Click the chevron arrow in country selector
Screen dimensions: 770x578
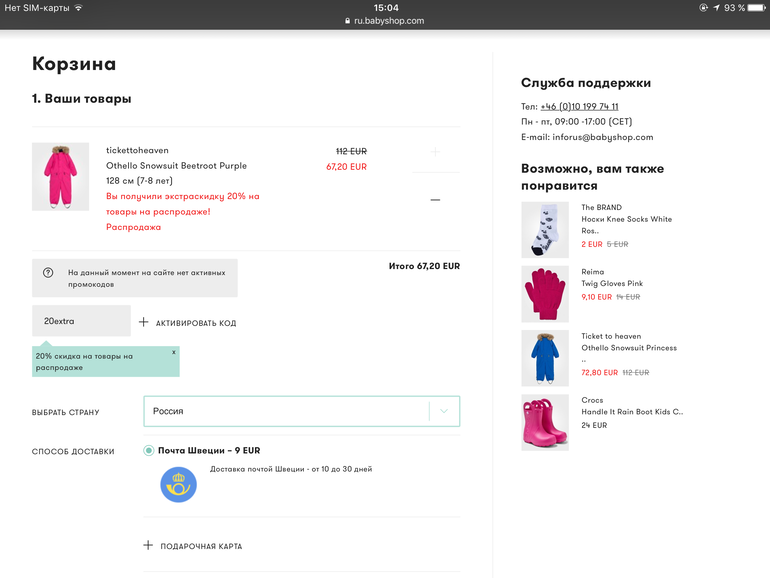click(x=444, y=411)
